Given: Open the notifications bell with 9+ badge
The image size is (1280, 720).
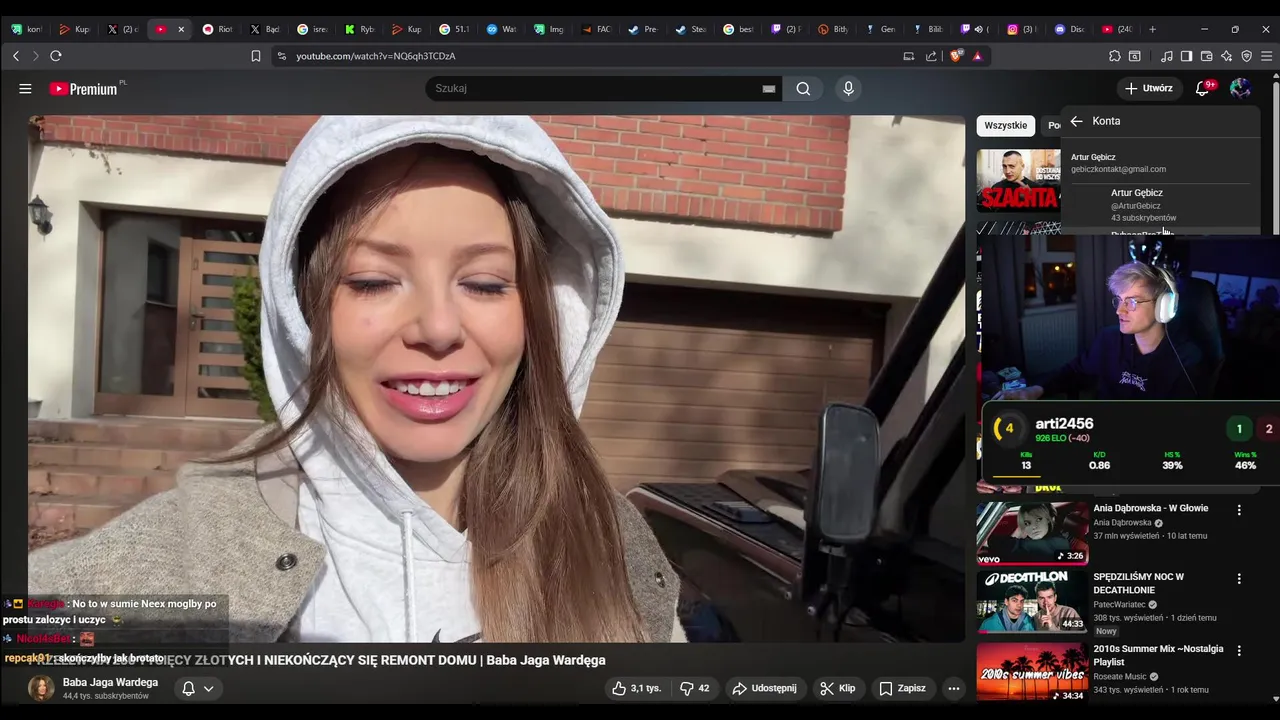Looking at the screenshot, I should click(x=1203, y=88).
